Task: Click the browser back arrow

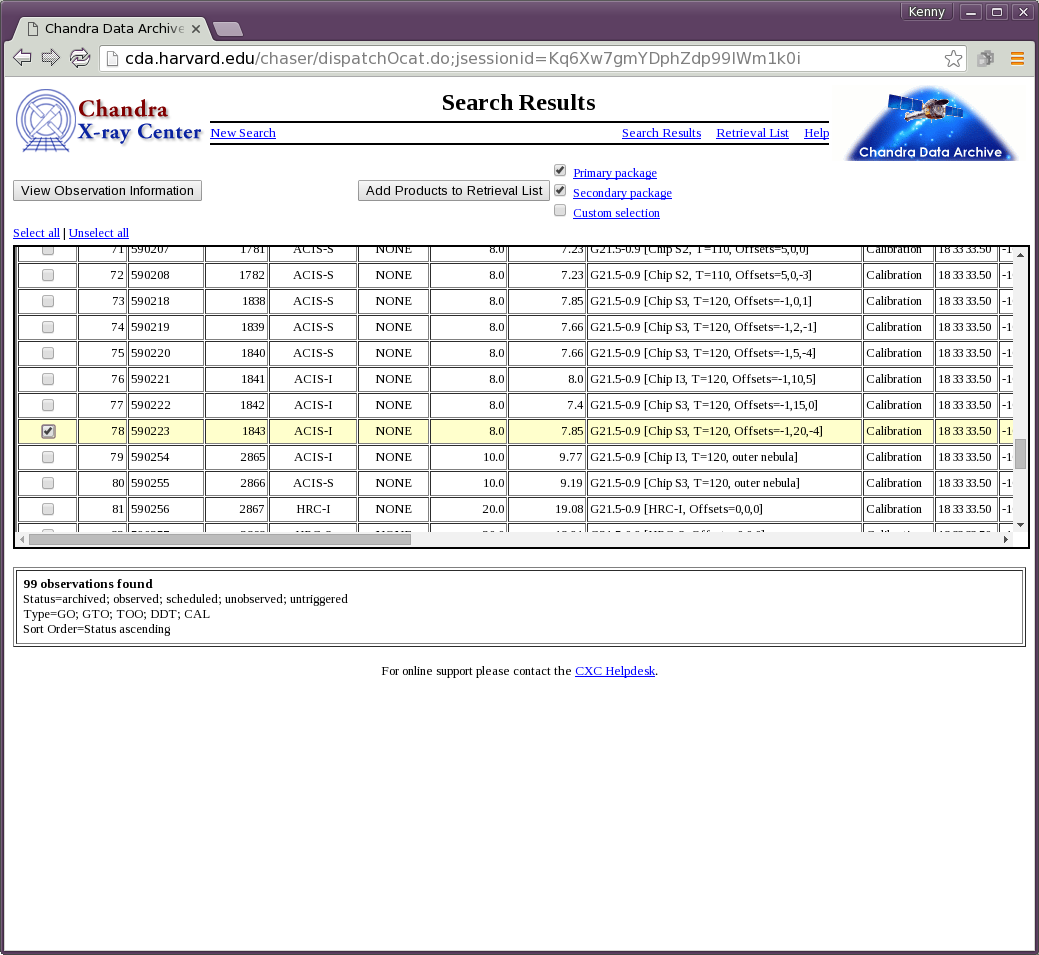Action: (x=22, y=58)
